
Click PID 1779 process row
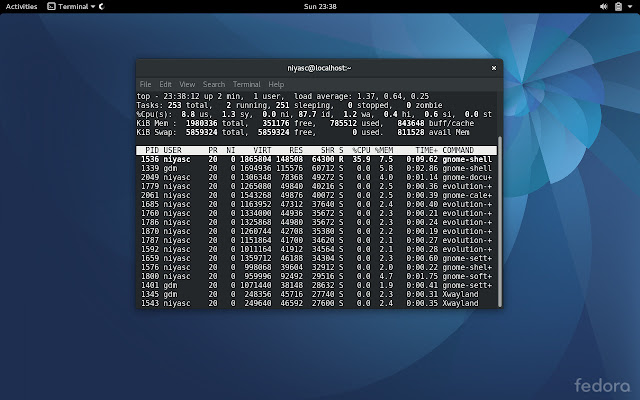click(x=316, y=186)
